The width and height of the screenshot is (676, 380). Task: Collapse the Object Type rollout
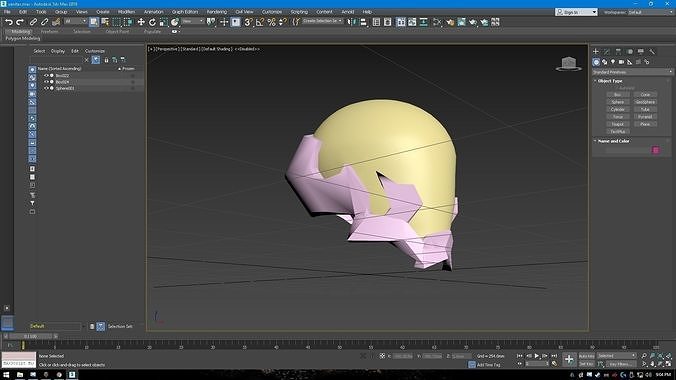point(610,81)
